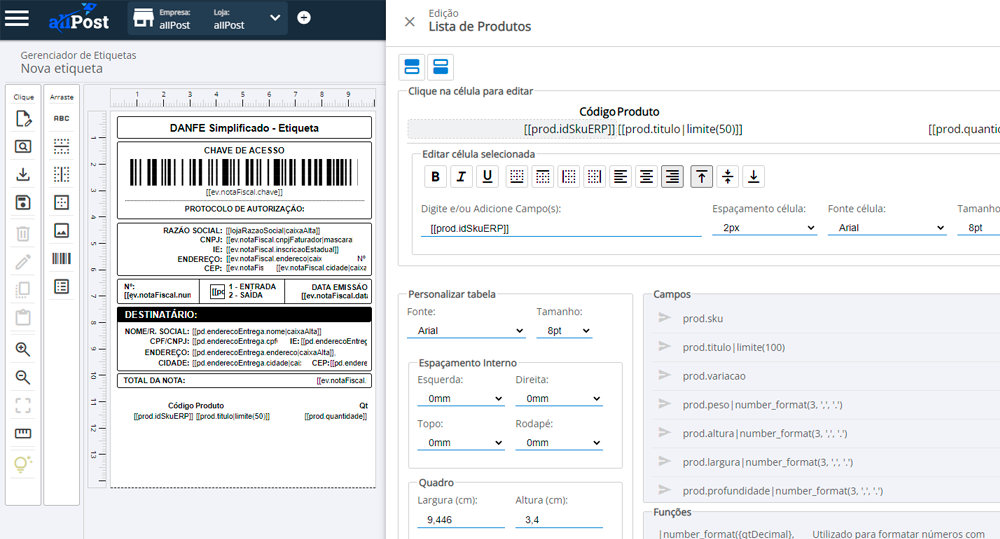Click the ruler icon in left toolbar
This screenshot has height=539, width=1000.
[x=23, y=434]
